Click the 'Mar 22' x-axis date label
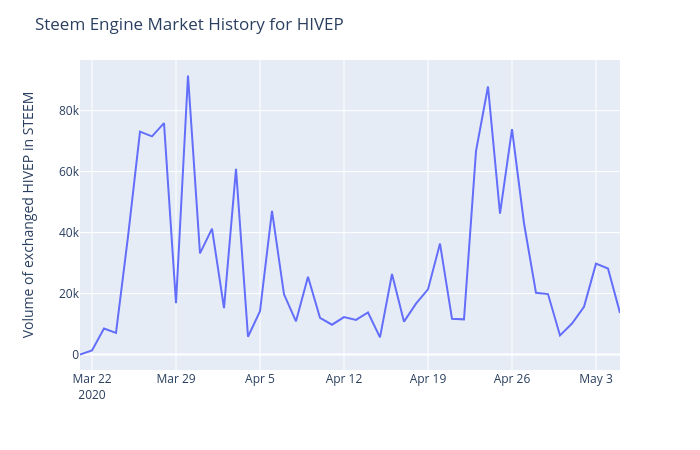This screenshot has height=450, width=700. pos(92,379)
